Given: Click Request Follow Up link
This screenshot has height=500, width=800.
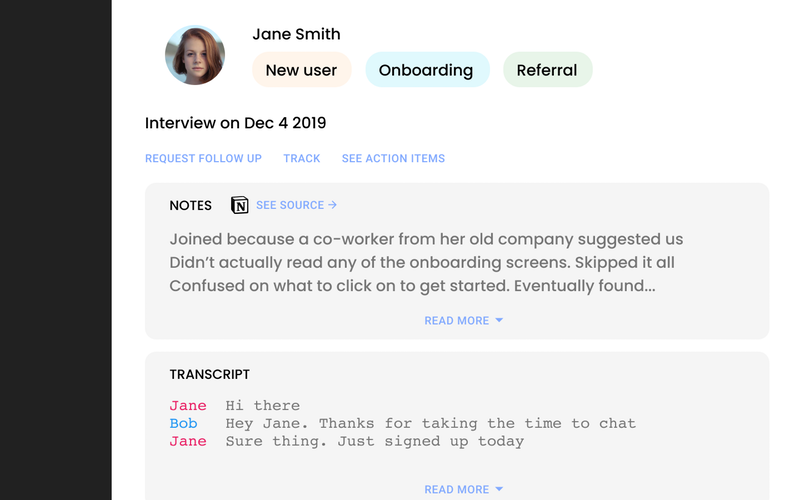Looking at the screenshot, I should tap(203, 159).
